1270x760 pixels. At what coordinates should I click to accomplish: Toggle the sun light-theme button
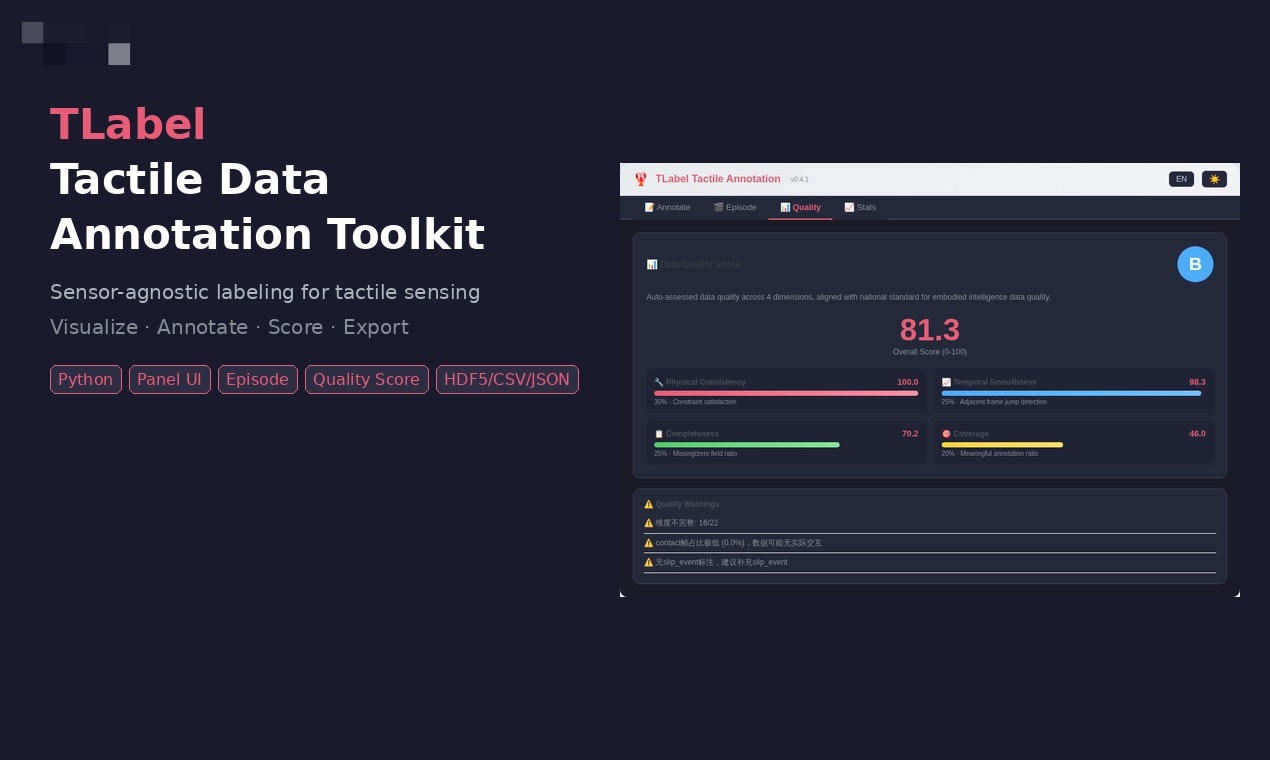point(1214,179)
